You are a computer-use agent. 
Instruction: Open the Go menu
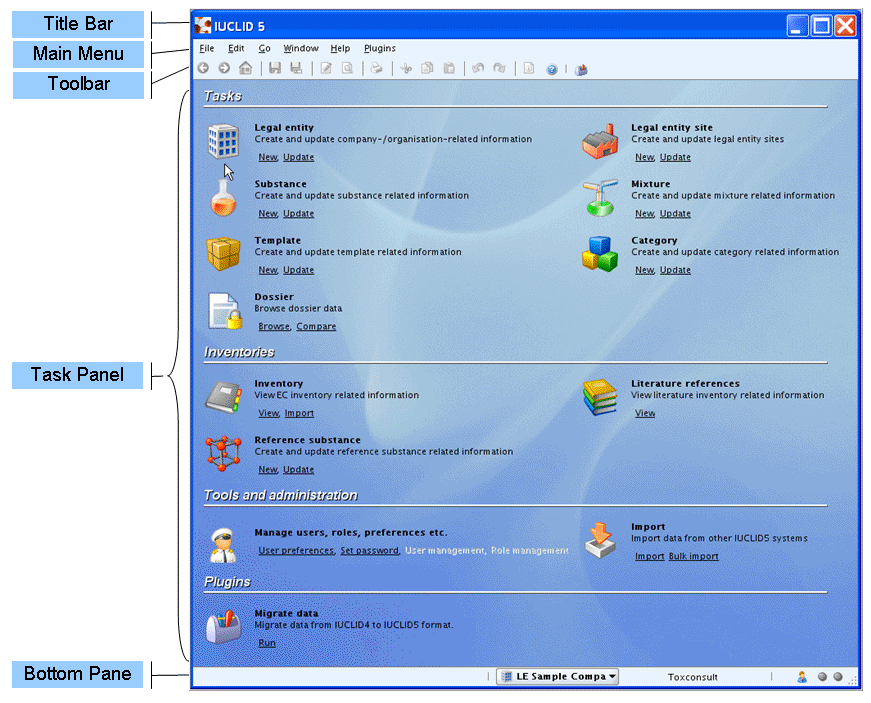pos(264,48)
